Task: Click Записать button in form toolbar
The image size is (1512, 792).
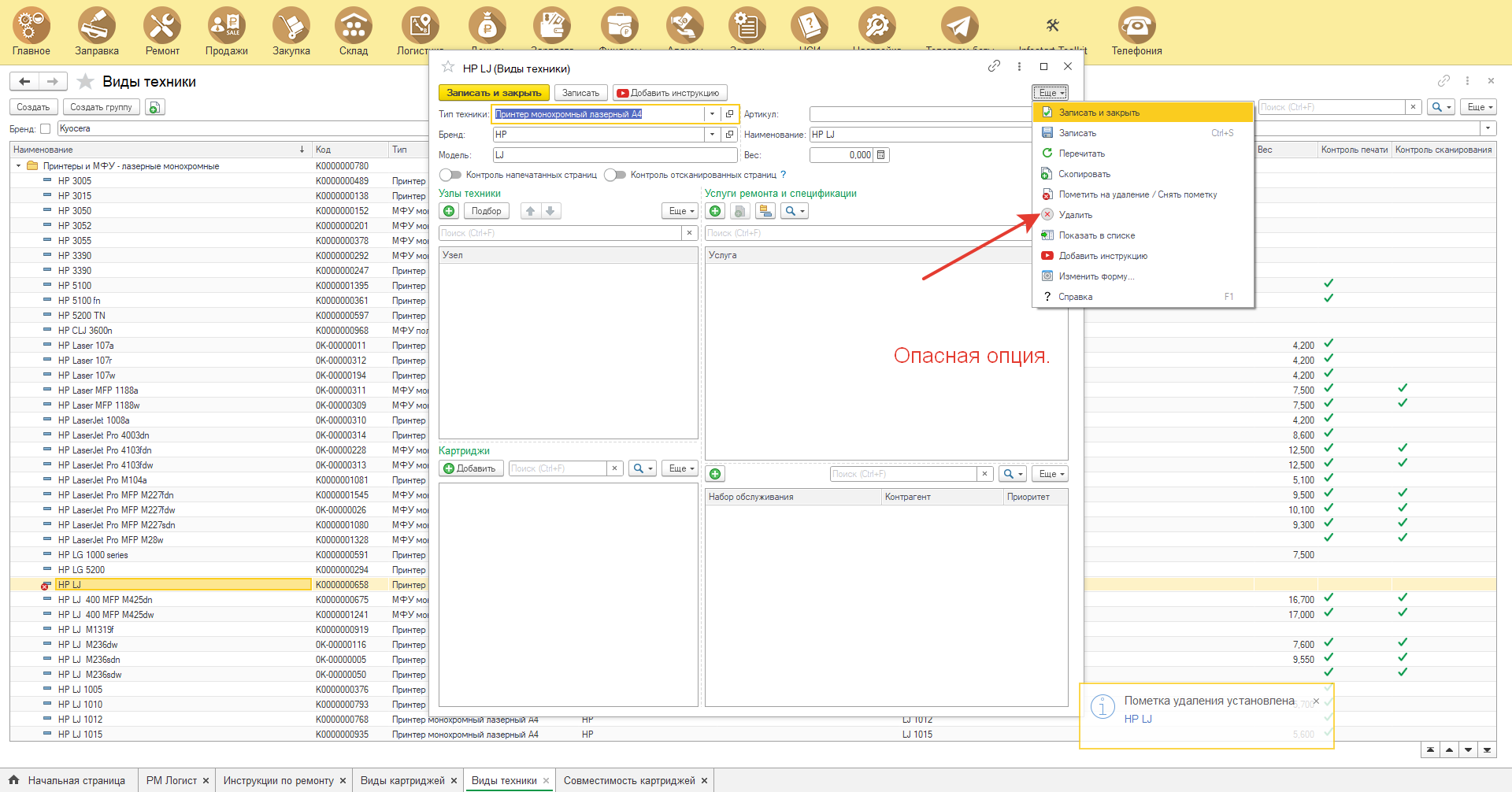Action: click(x=580, y=93)
